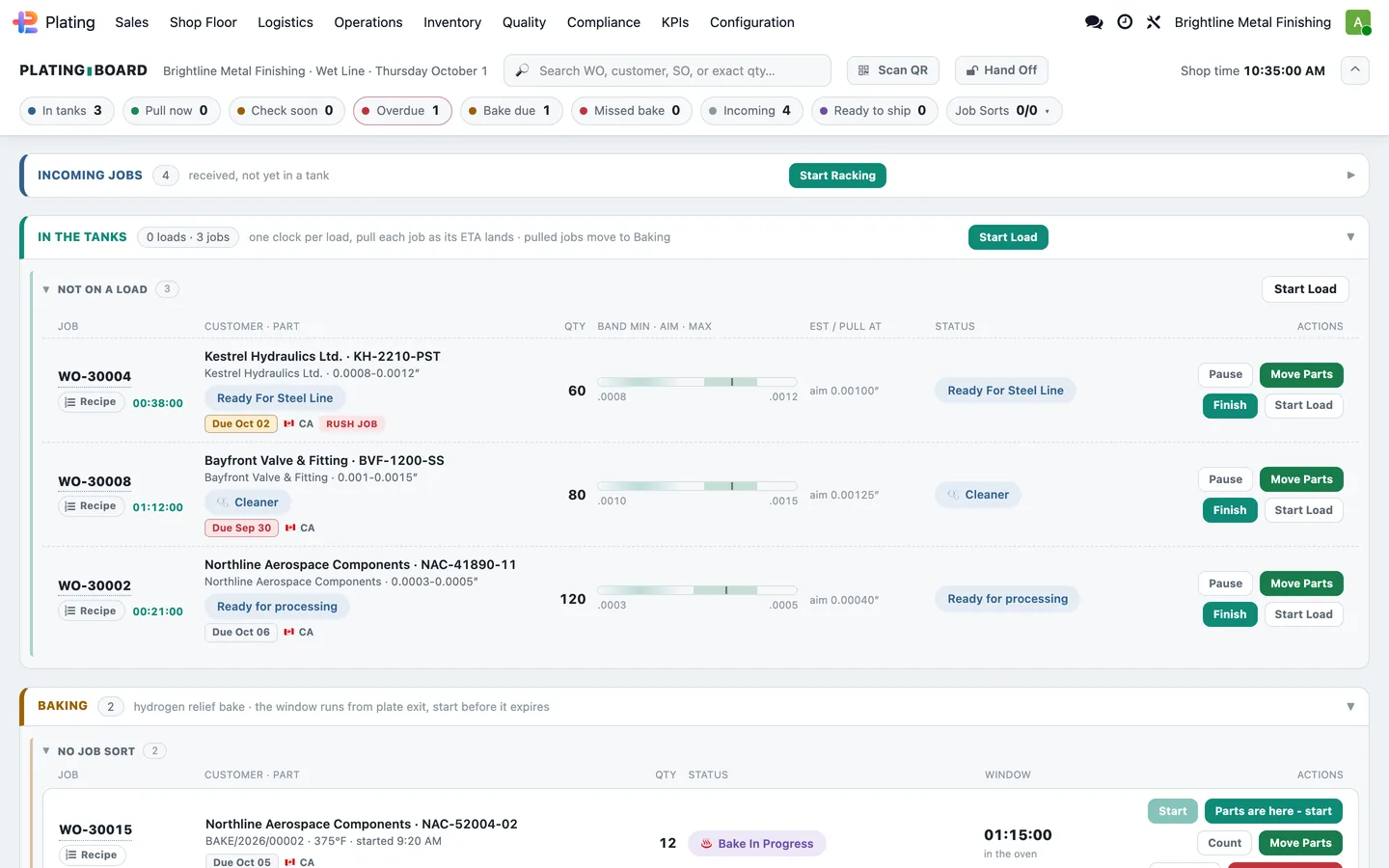Click the crossed tools settings icon
Screen dimensions: 1389x868
(x=1154, y=22)
